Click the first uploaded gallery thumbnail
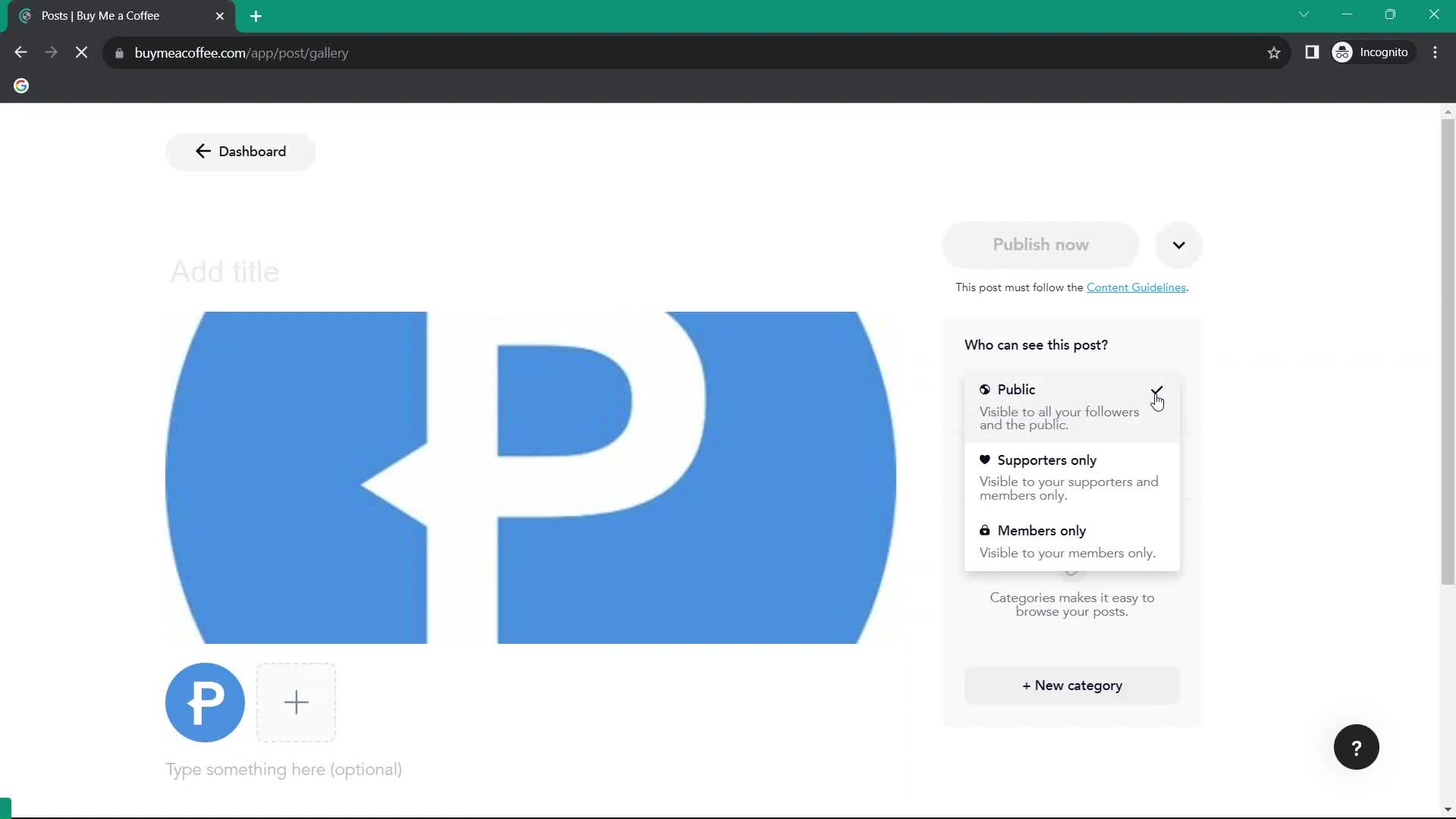This screenshot has width=1456, height=819. point(205,701)
